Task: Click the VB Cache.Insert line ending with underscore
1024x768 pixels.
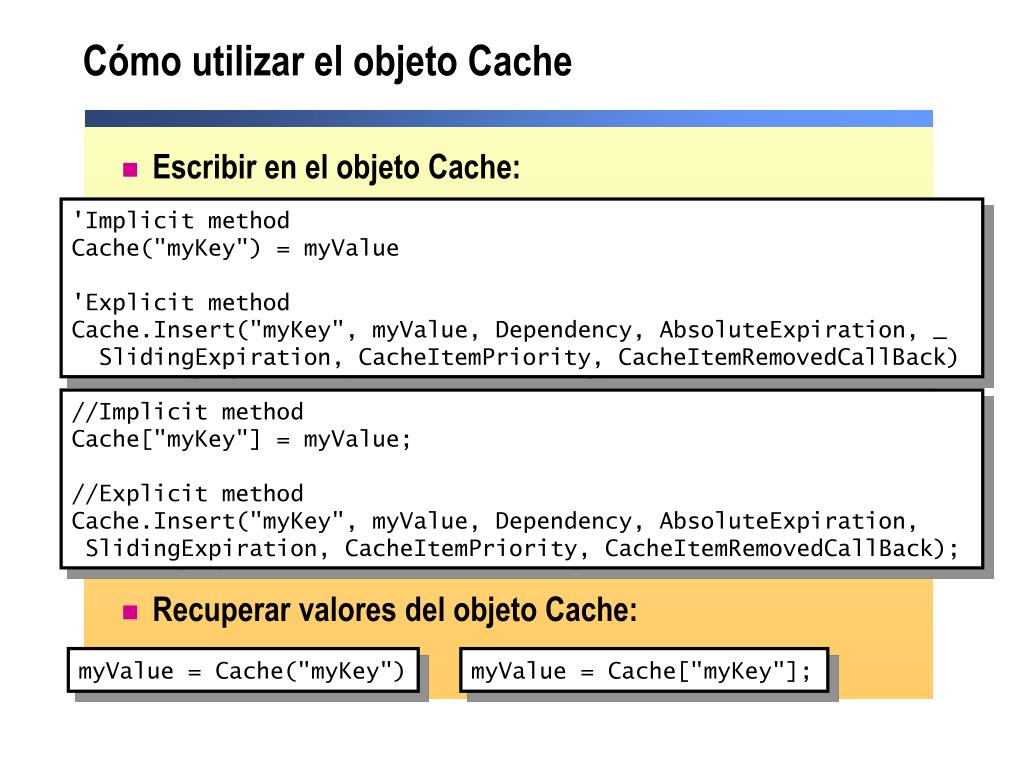Action: point(509,330)
